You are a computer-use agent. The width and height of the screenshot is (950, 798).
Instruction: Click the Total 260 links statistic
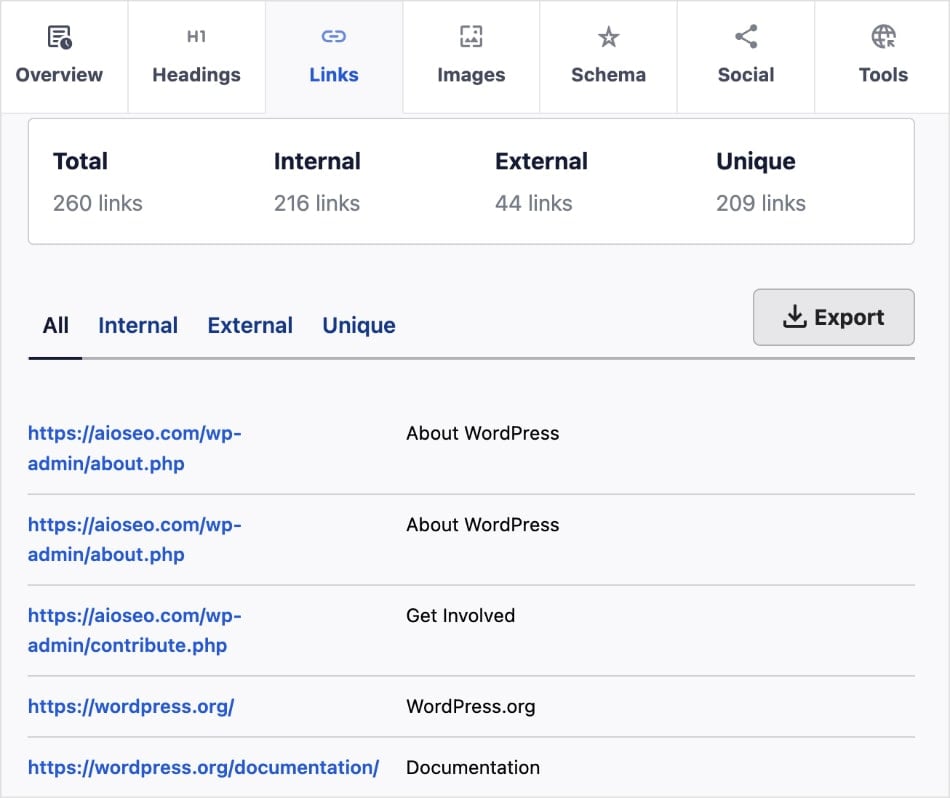pos(97,182)
